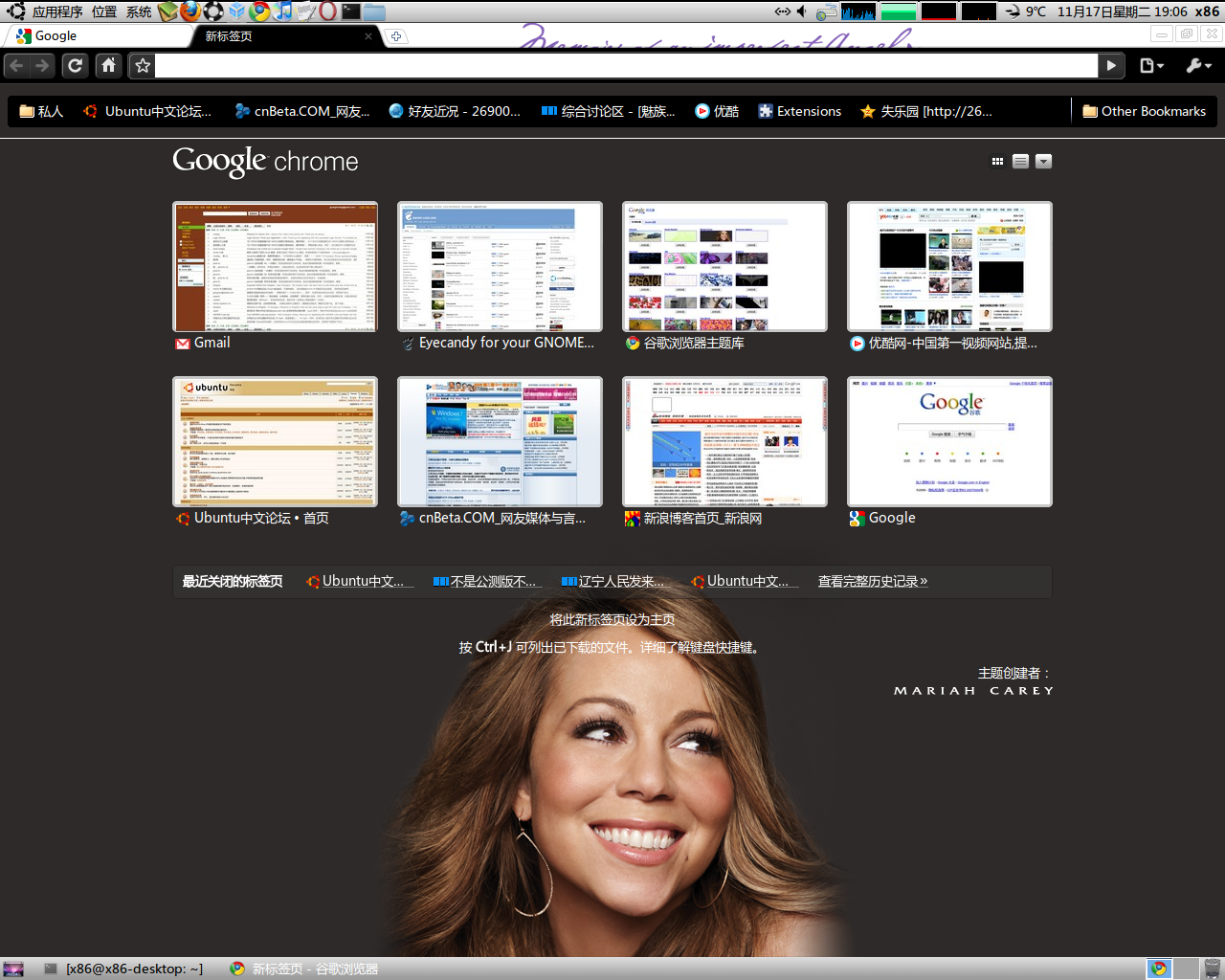1225x980 pixels.
Task: Launch music player note icon in panel
Action: (x=283, y=11)
